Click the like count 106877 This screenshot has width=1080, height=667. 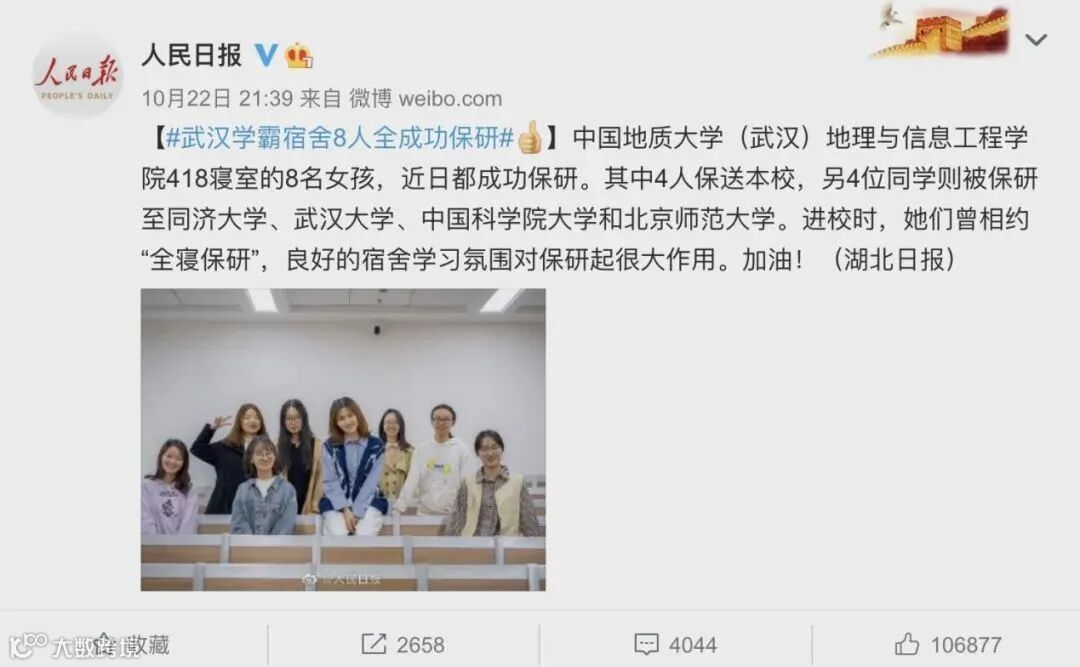pos(966,645)
